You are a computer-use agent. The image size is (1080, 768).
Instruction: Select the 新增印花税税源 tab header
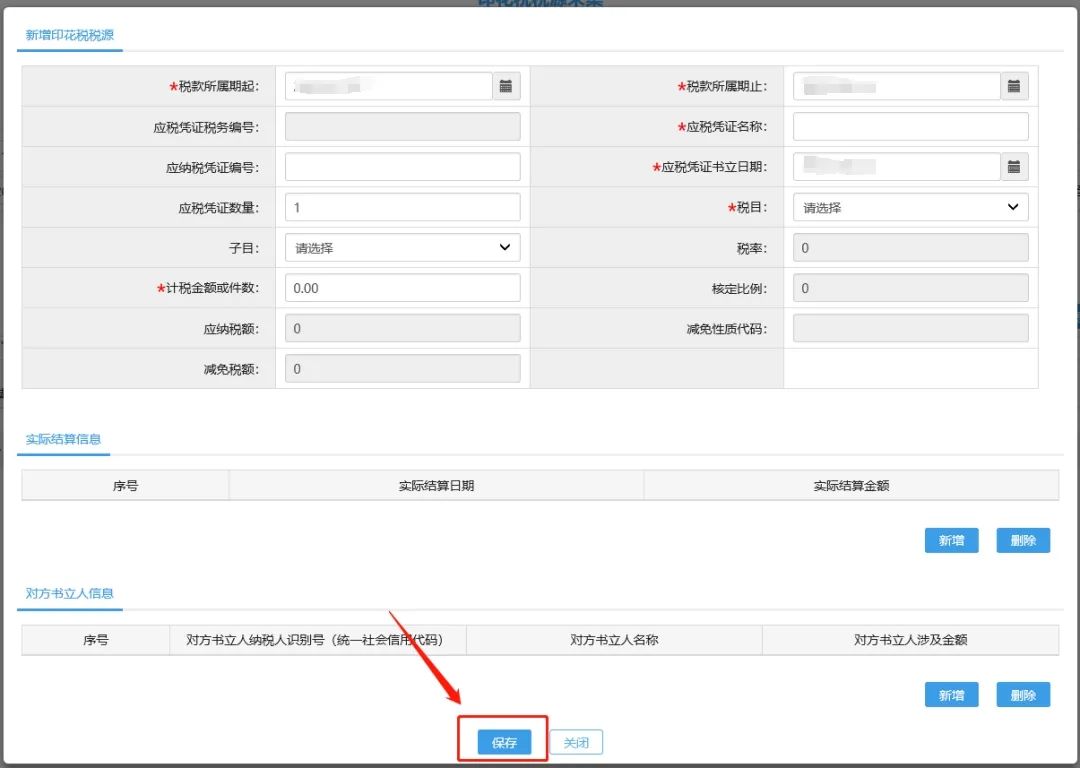tap(70, 35)
